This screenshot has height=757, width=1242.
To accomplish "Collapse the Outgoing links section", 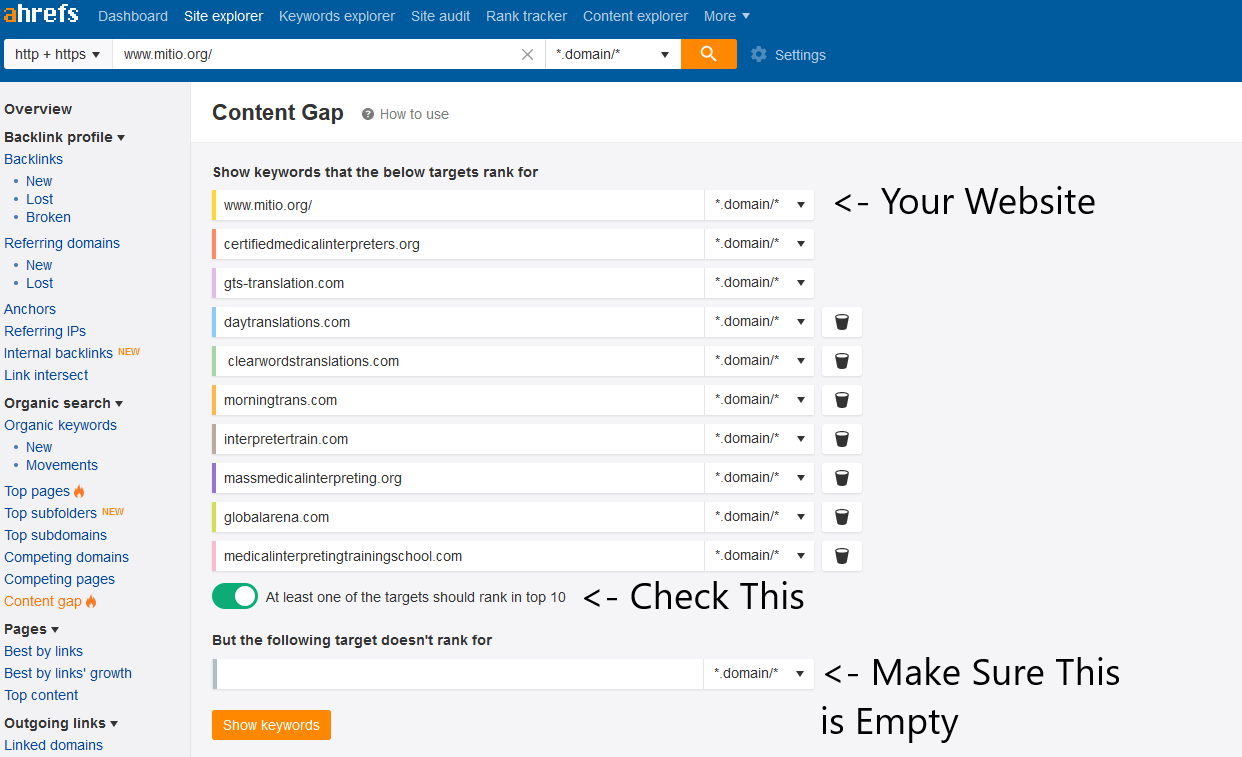I will point(61,723).
